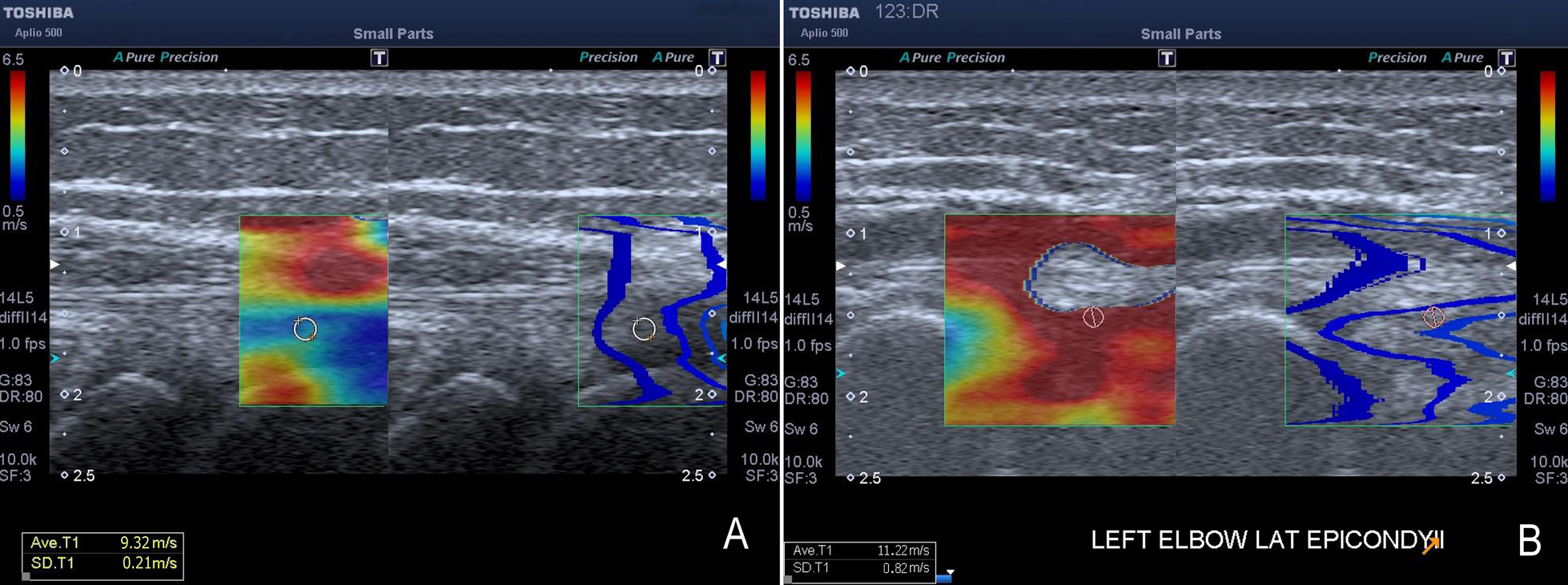Click the 'Ave.T1 11.22 m/s' reading in panel B

pyautogui.click(x=860, y=551)
